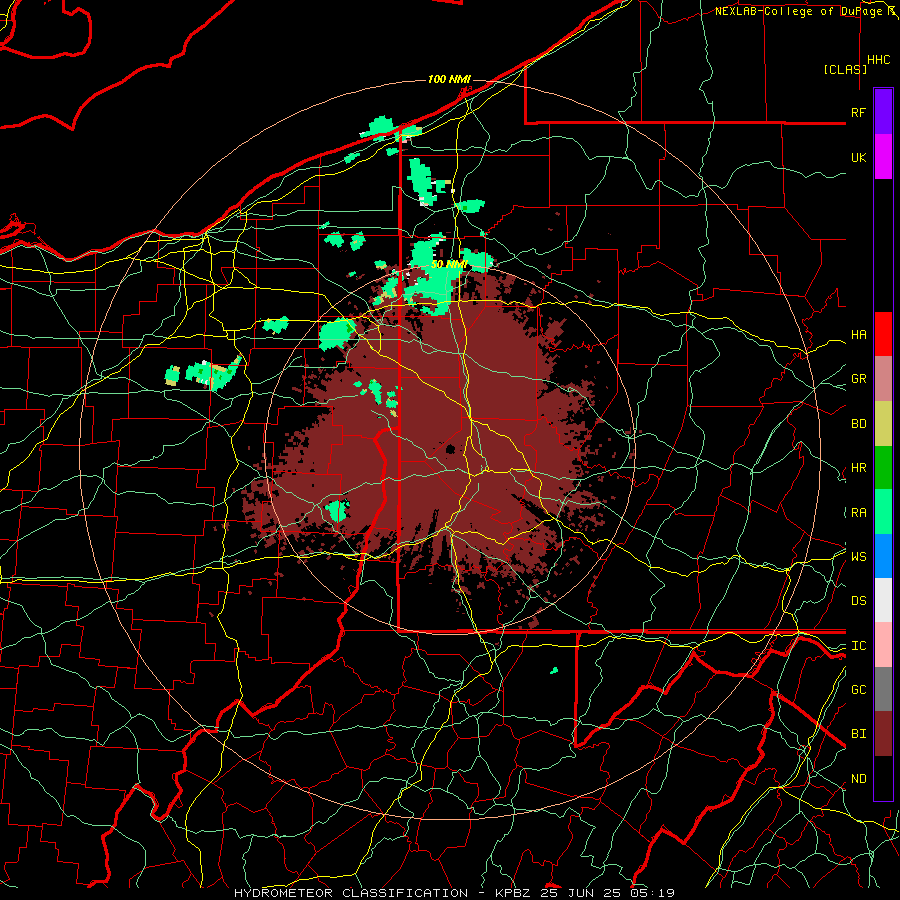Screen dimensions: 900x900
Task: Click the purple RF legend color swatch
Action: tap(883, 112)
